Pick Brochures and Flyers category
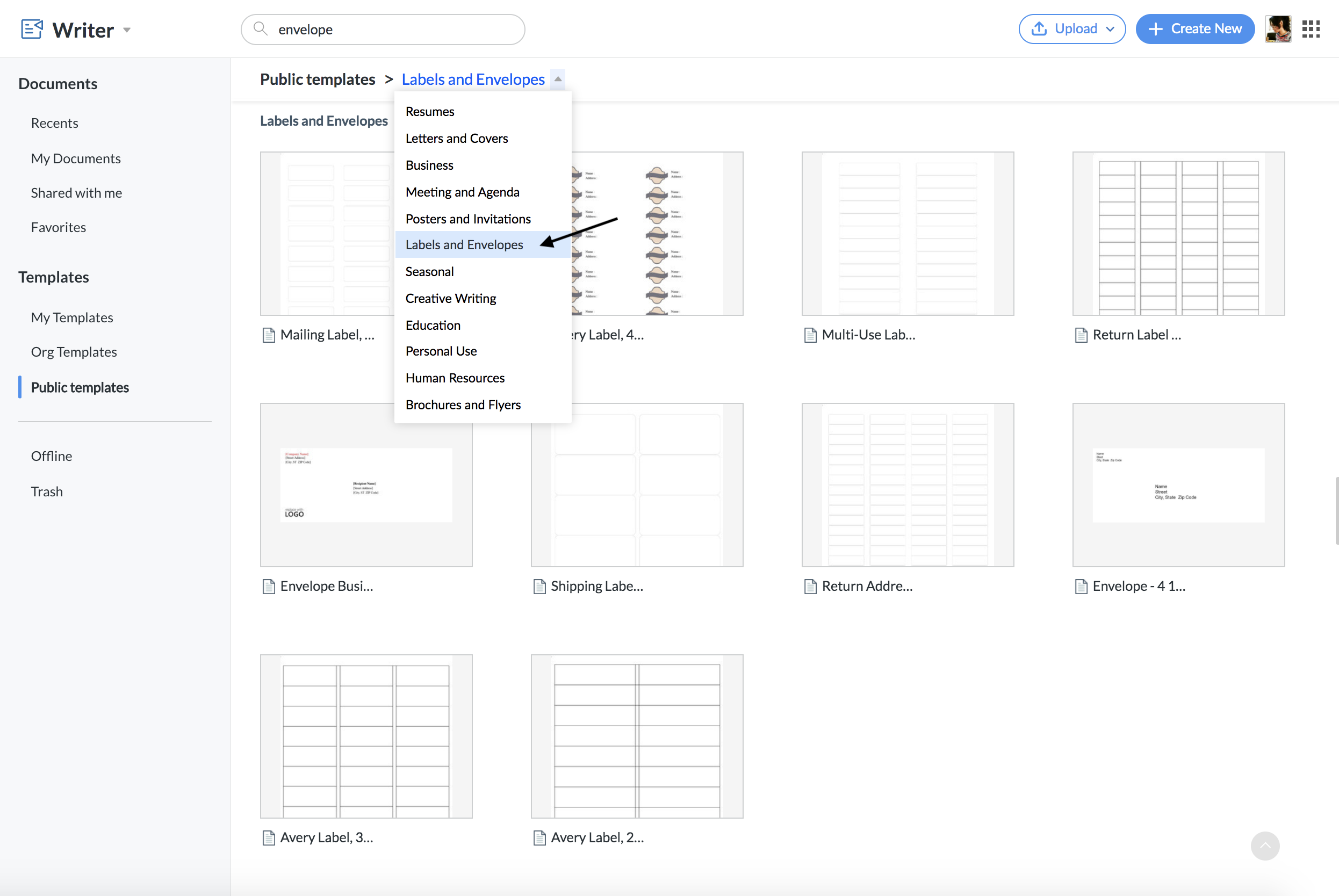The width and height of the screenshot is (1339, 896). pos(463,404)
